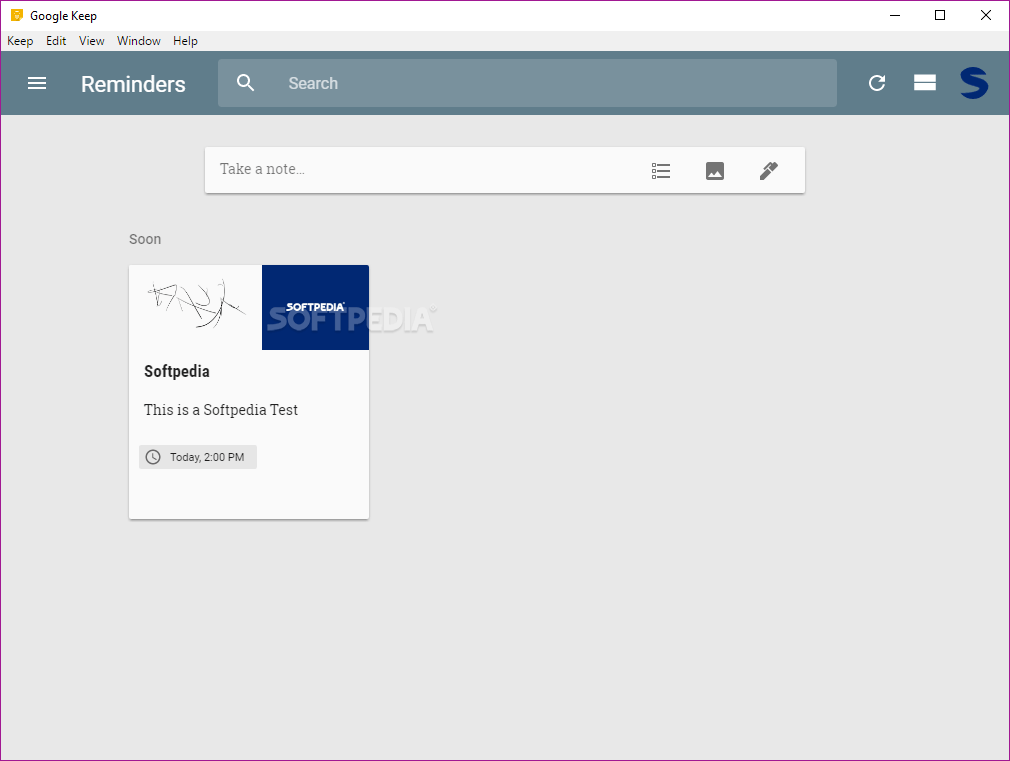Minimize the Google Keep window
This screenshot has width=1010, height=761.
(x=895, y=15)
